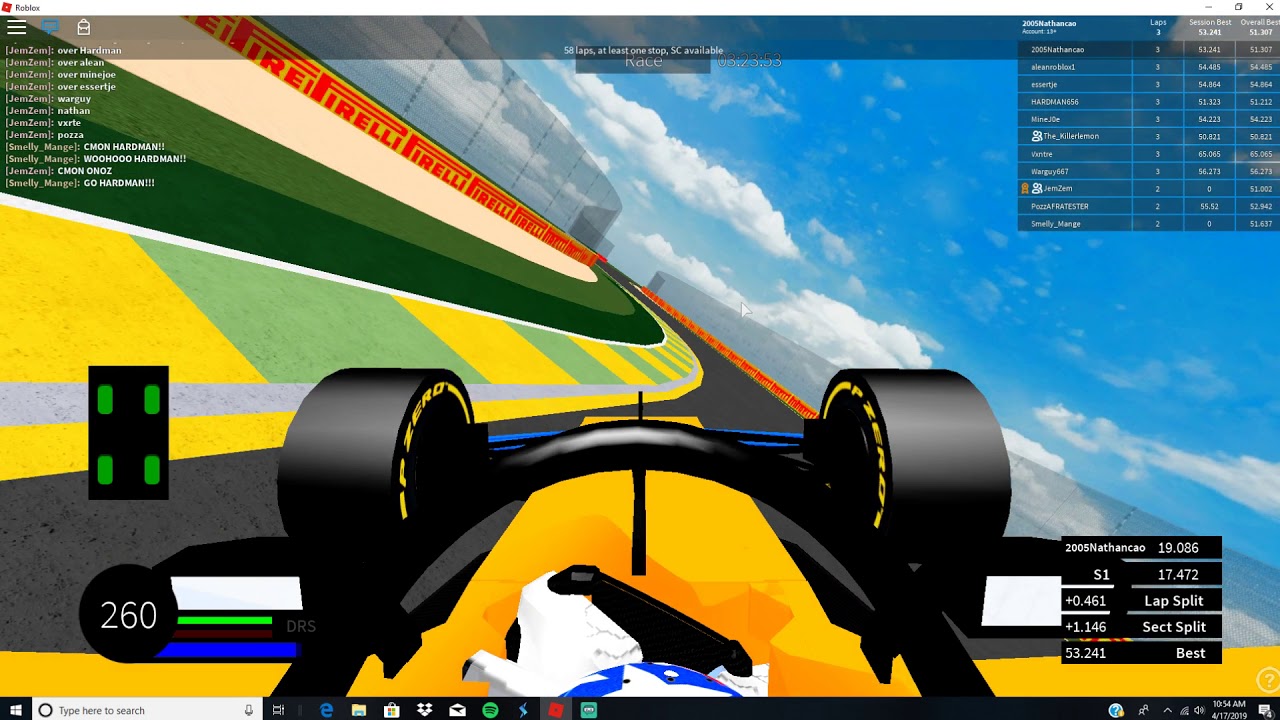Click the taskbar microphone icon
Viewport: 1280px width, 720px height.
pos(249,710)
